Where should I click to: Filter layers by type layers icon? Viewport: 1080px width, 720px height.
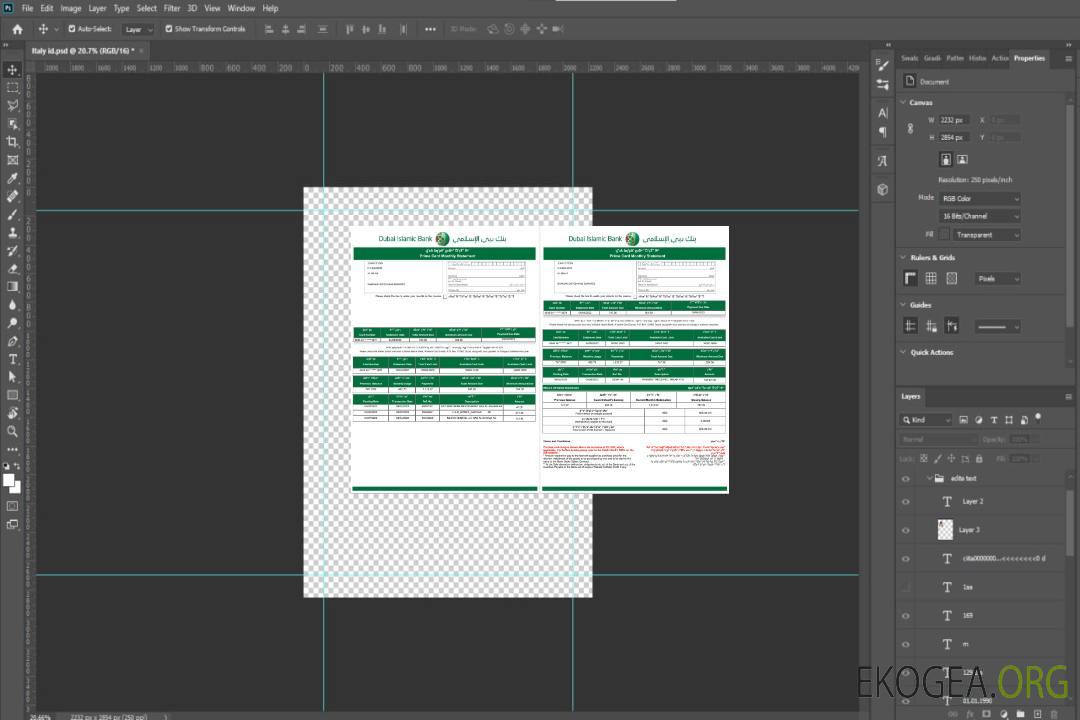click(x=996, y=420)
